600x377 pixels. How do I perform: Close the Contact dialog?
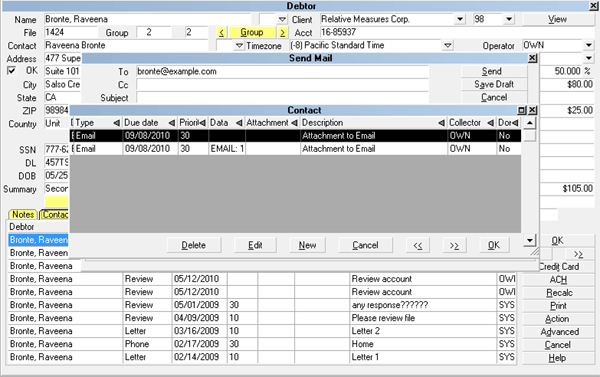click(x=532, y=110)
